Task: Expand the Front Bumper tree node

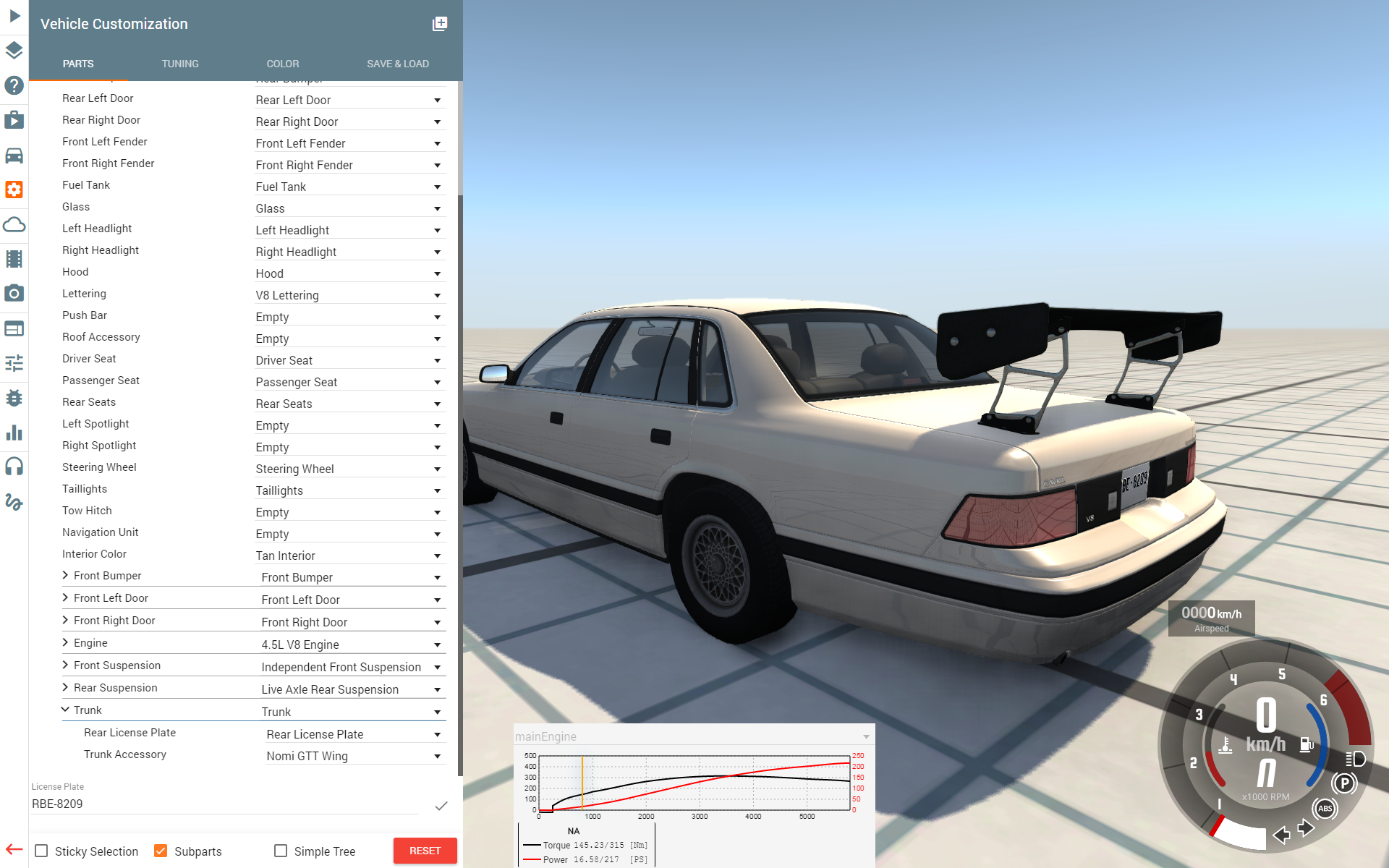Action: (x=66, y=575)
